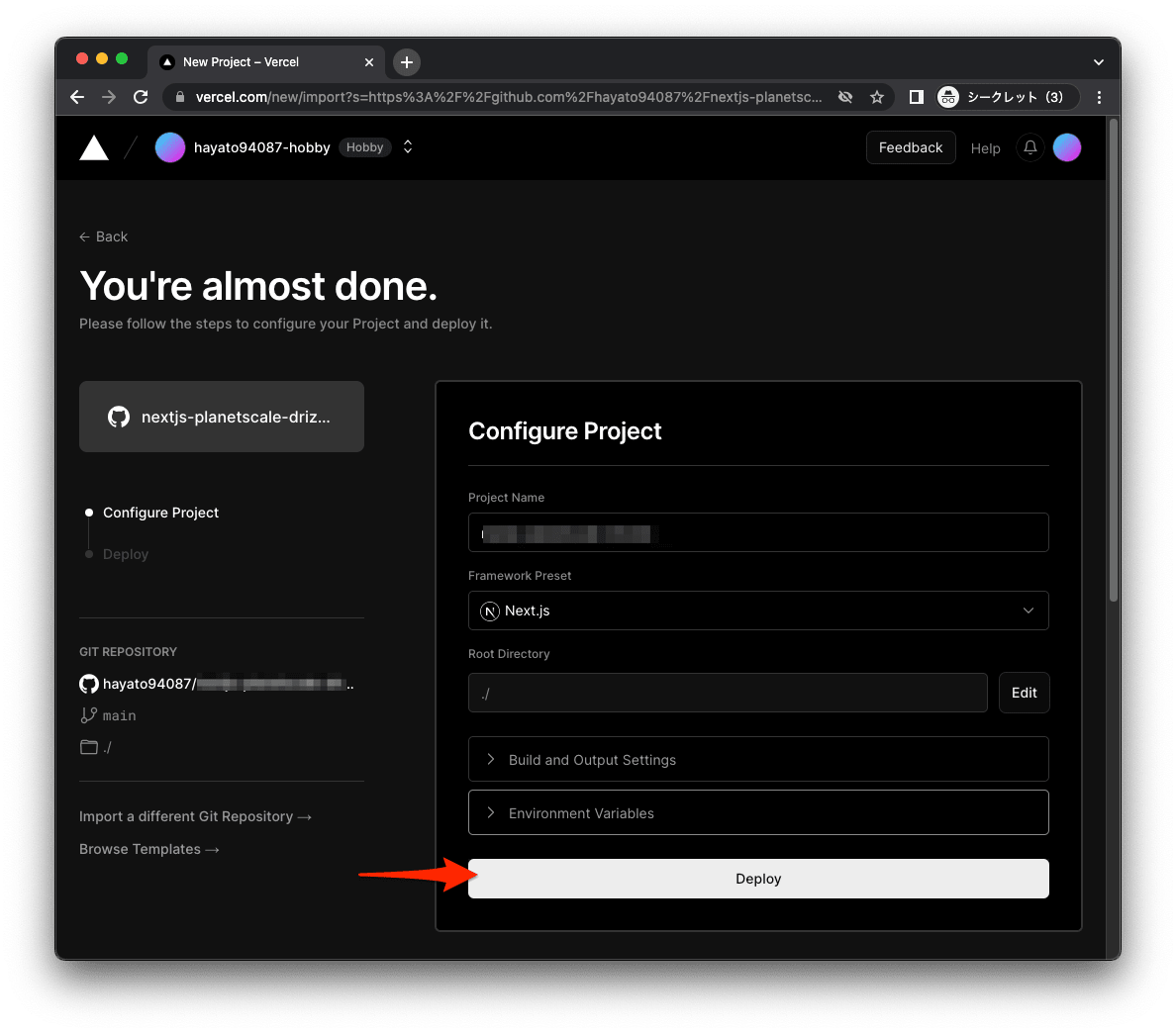Click the site lock icon
Screen dimensions: 1176x1033
179,97
